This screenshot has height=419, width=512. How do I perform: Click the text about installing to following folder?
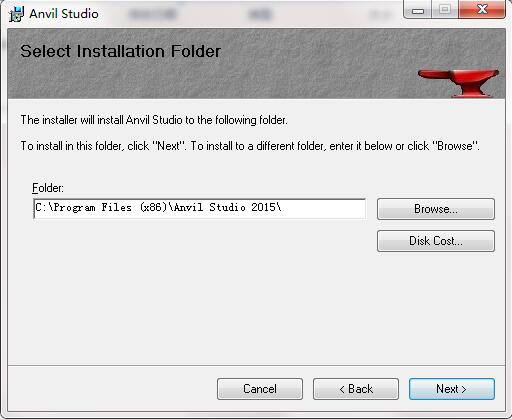tap(154, 120)
